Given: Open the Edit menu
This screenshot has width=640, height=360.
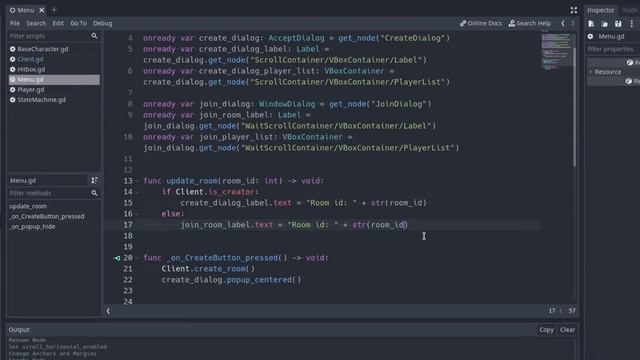Looking at the screenshot, I should pos(58,23).
